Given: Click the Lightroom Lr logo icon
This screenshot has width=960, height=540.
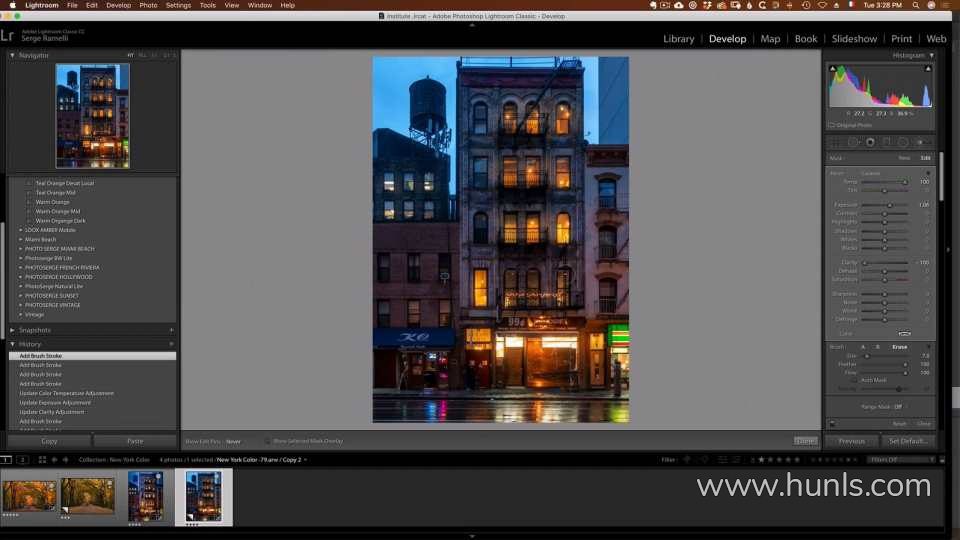Looking at the screenshot, I should point(8,35).
